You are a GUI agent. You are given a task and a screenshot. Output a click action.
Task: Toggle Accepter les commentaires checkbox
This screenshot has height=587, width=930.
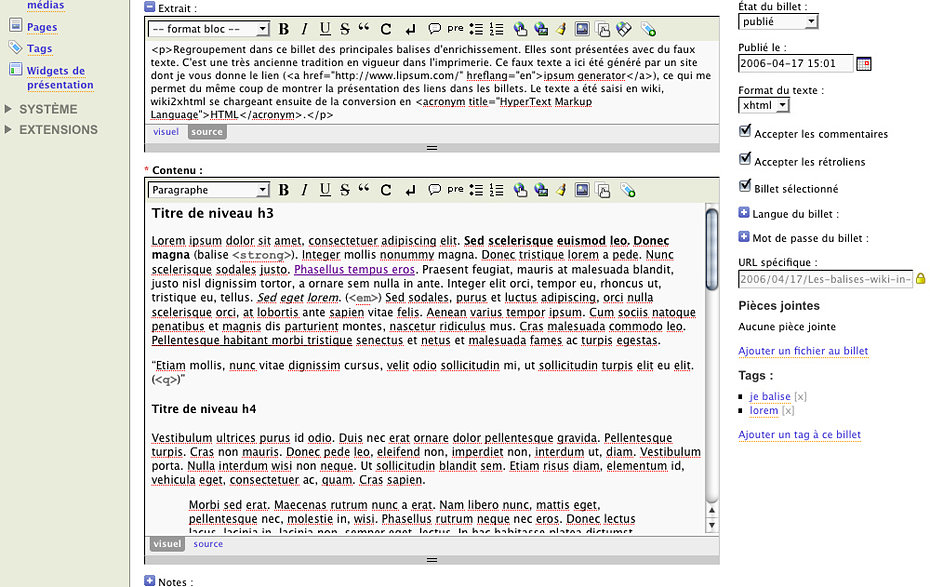tap(744, 131)
